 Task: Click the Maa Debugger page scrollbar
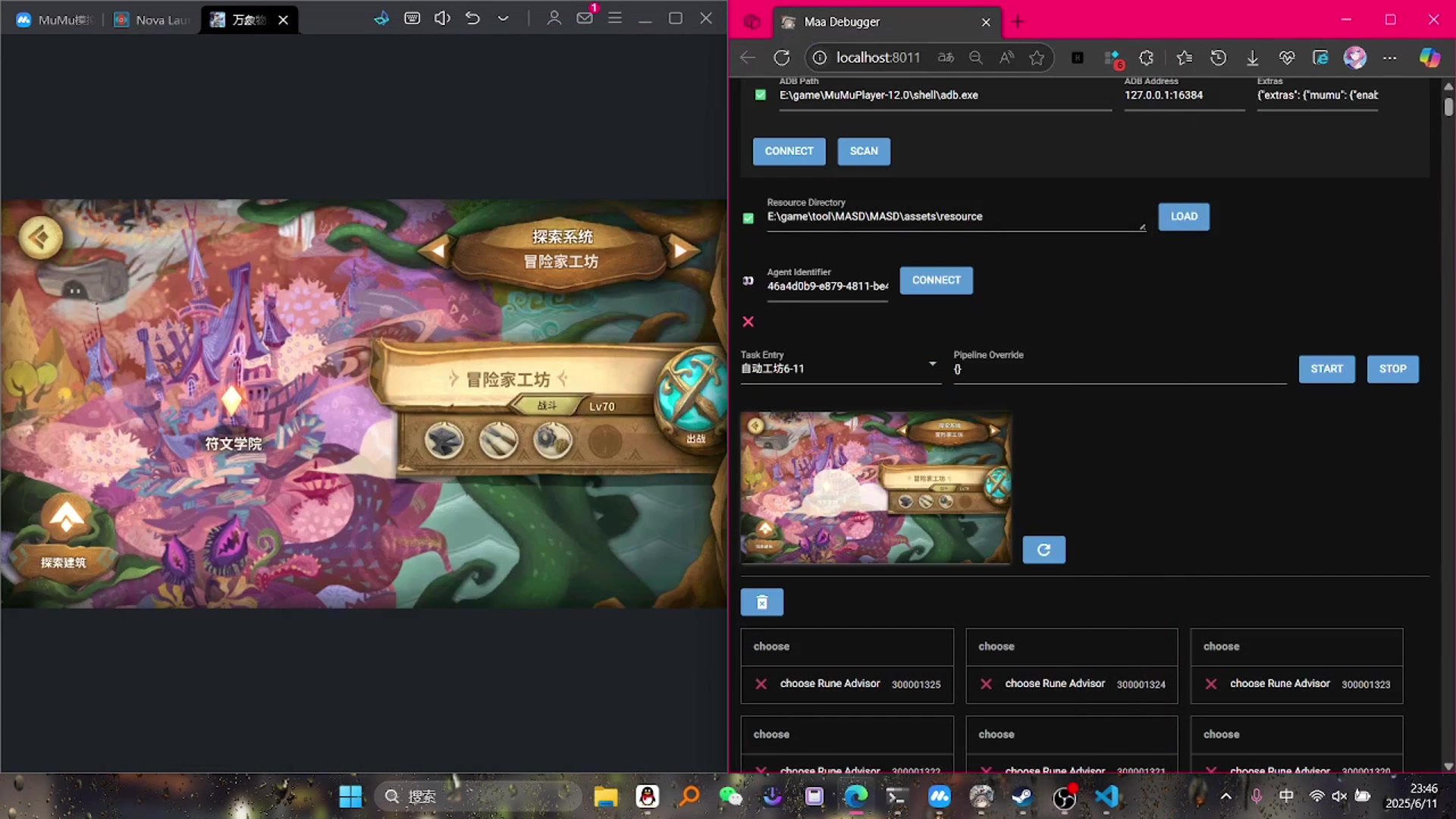1448,106
